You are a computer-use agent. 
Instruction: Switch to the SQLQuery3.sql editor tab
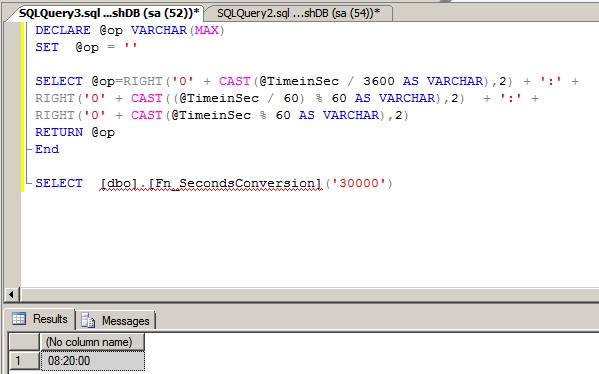(108, 13)
